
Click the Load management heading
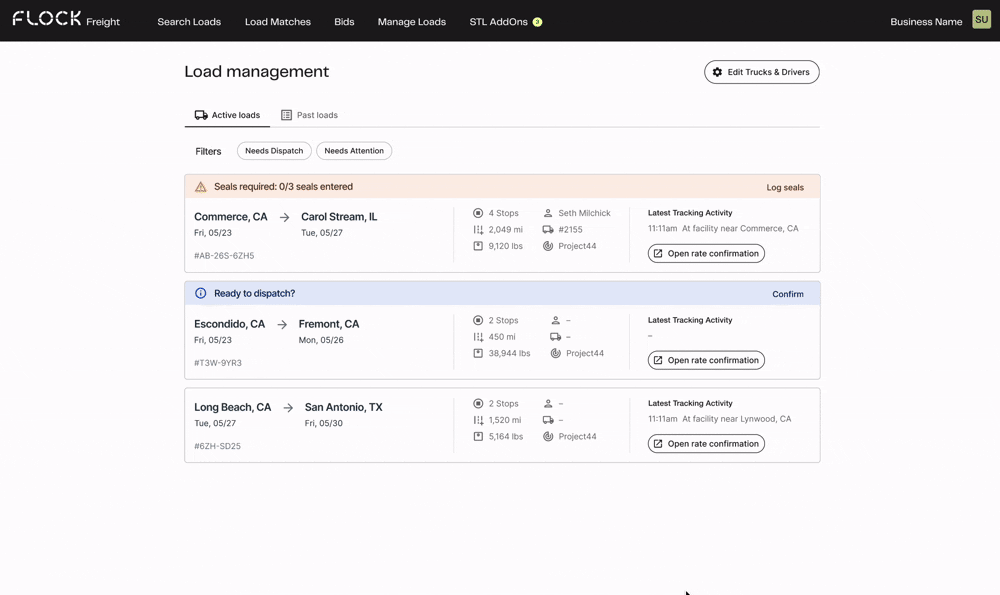[x=256, y=71]
